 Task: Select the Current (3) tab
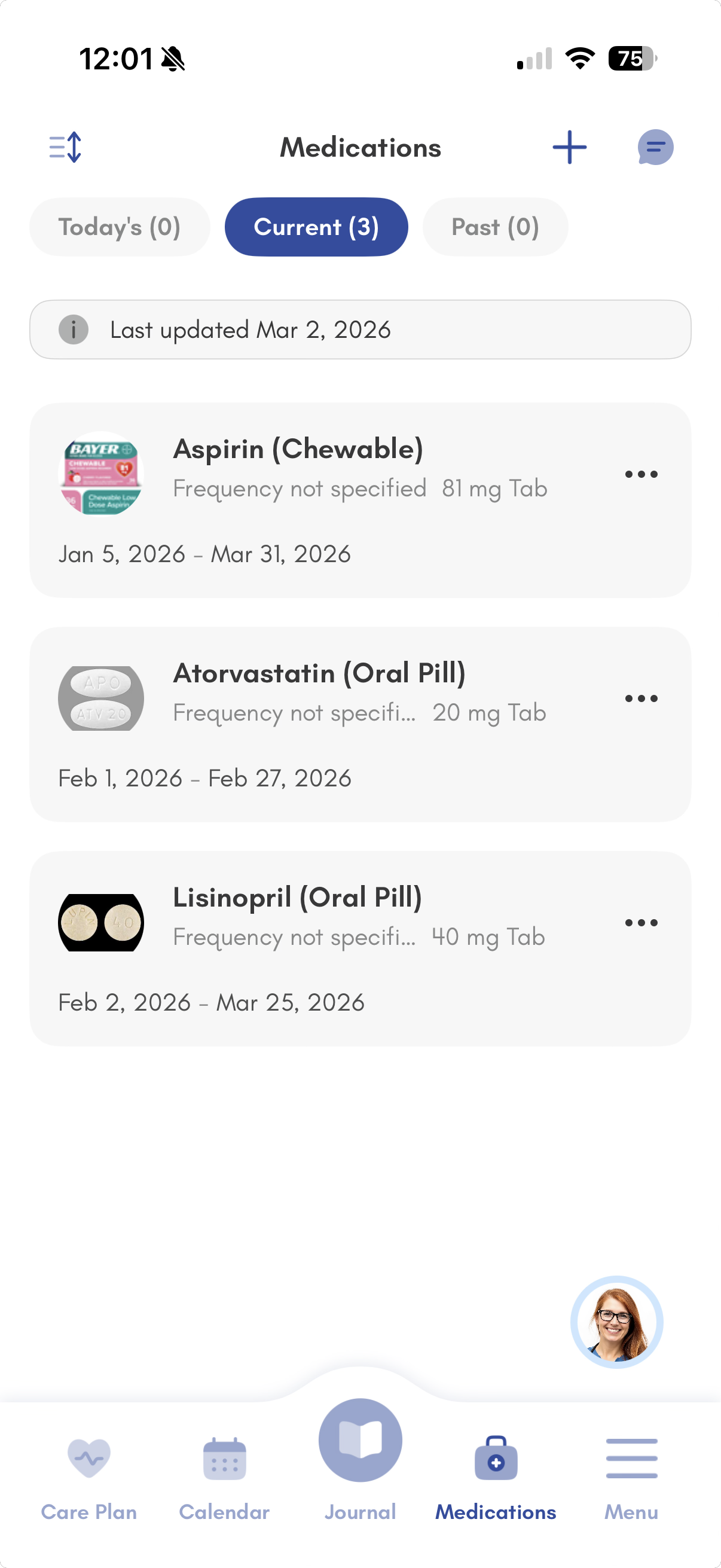point(316,227)
